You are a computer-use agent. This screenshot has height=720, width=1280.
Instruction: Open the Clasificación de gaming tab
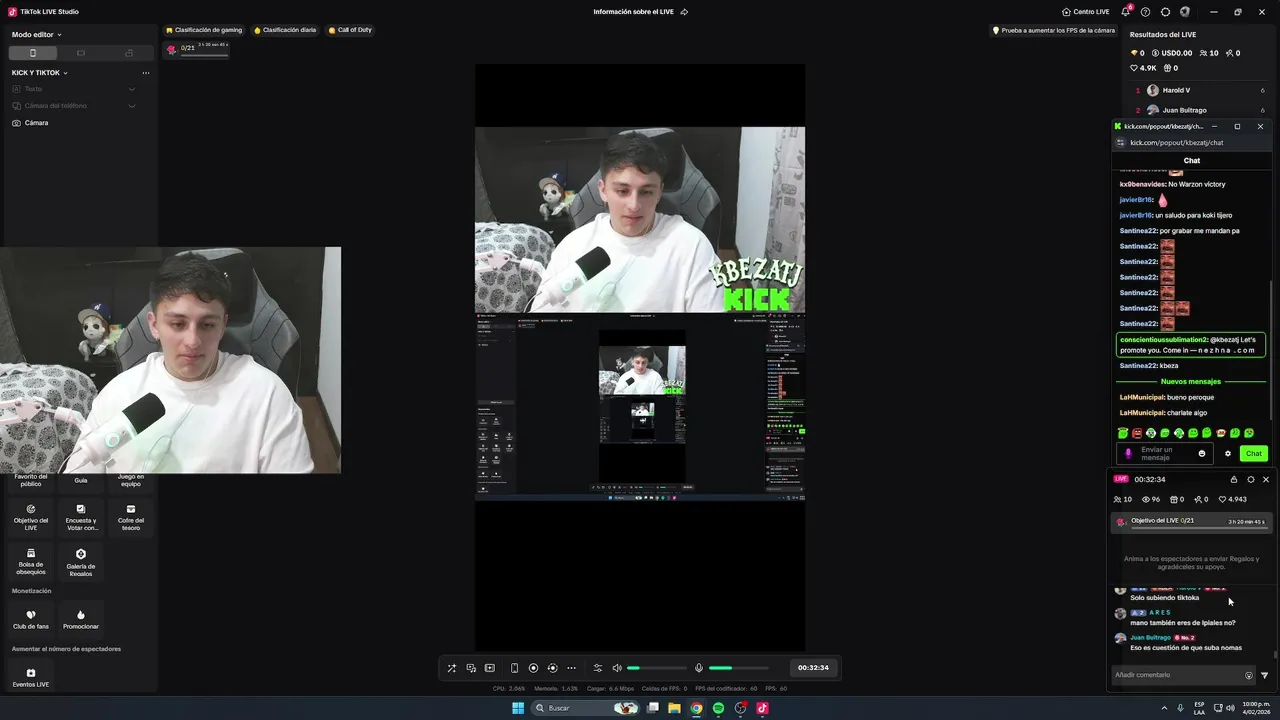click(204, 30)
